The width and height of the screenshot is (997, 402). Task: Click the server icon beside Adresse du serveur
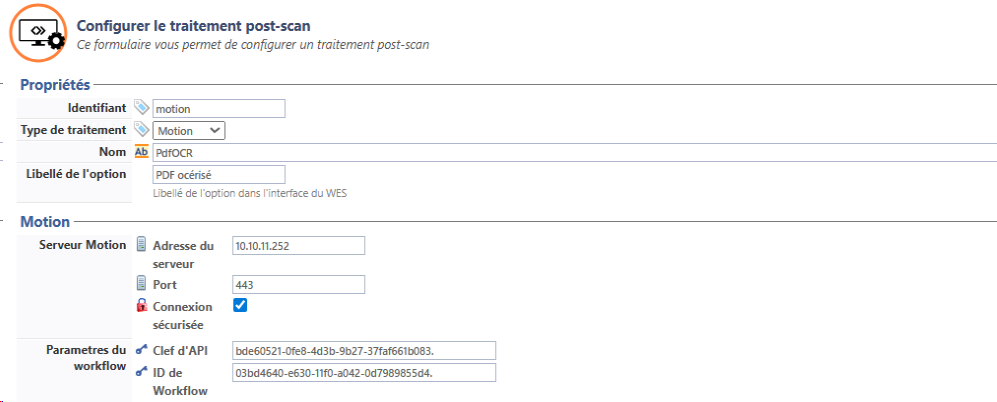[141, 245]
